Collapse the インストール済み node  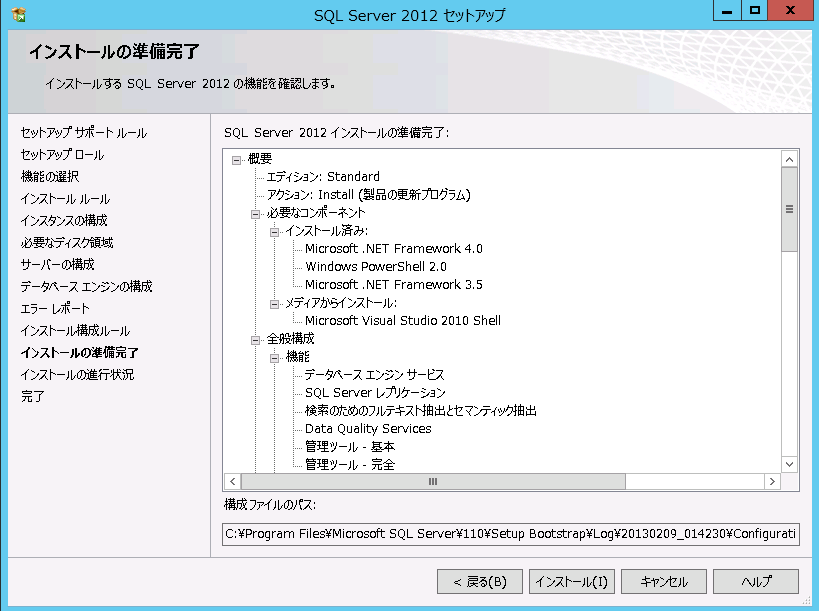click(274, 232)
